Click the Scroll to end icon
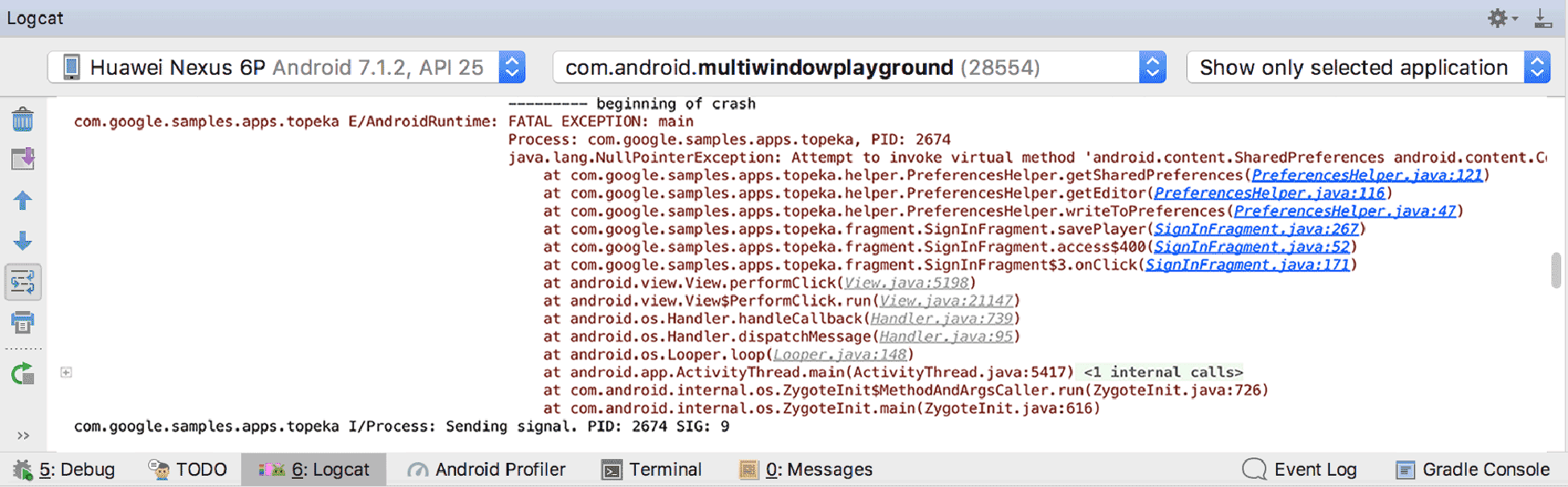 (23, 159)
